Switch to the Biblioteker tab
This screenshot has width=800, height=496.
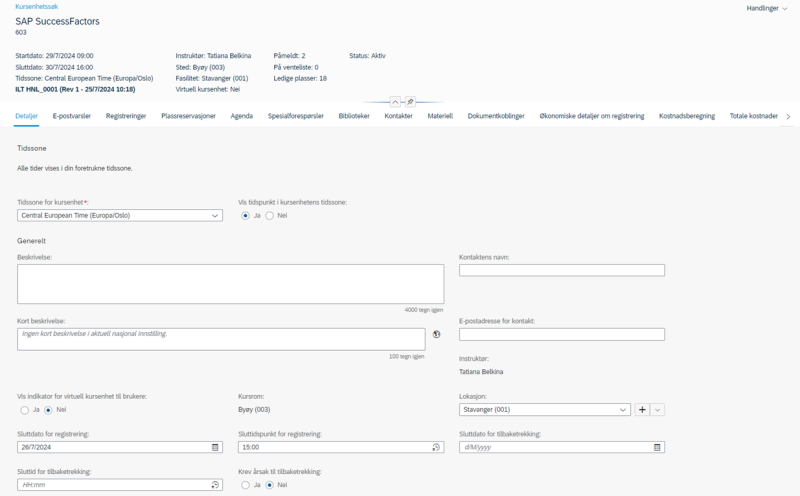(x=354, y=116)
